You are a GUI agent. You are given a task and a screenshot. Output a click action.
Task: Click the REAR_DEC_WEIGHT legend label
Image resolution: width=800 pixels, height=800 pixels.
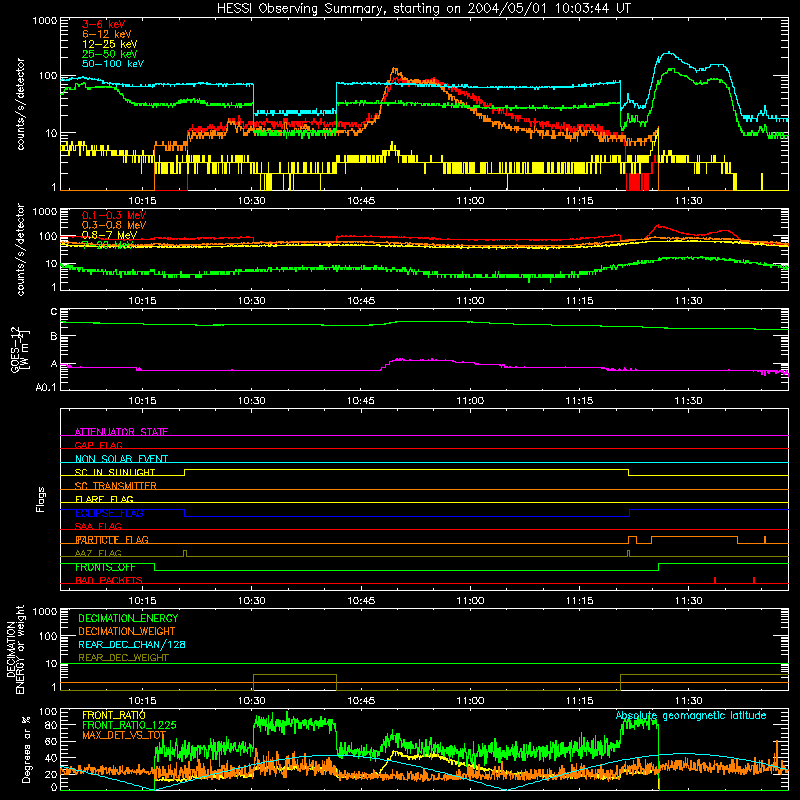pyautogui.click(x=123, y=658)
